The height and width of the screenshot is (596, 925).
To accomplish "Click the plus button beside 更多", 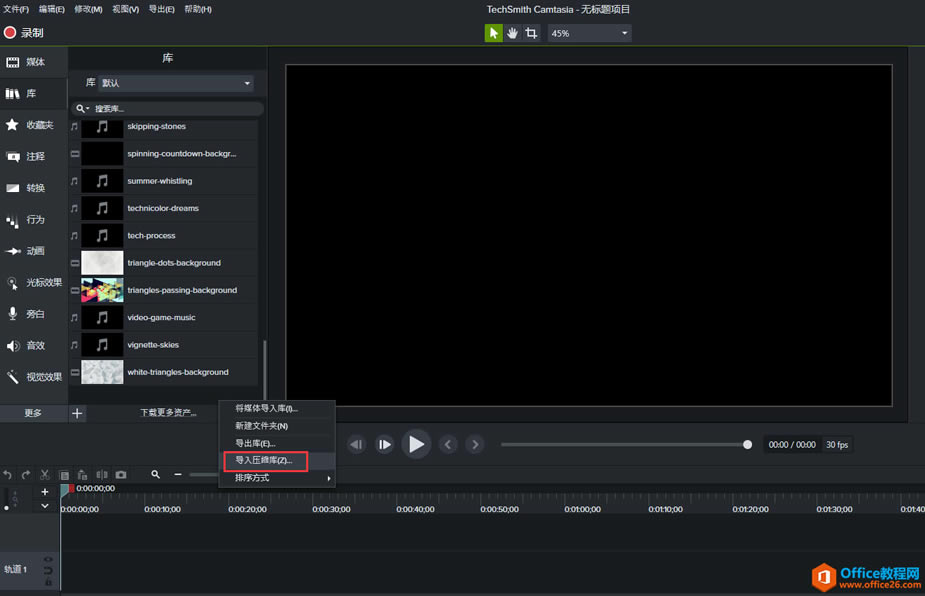I will pyautogui.click(x=77, y=413).
